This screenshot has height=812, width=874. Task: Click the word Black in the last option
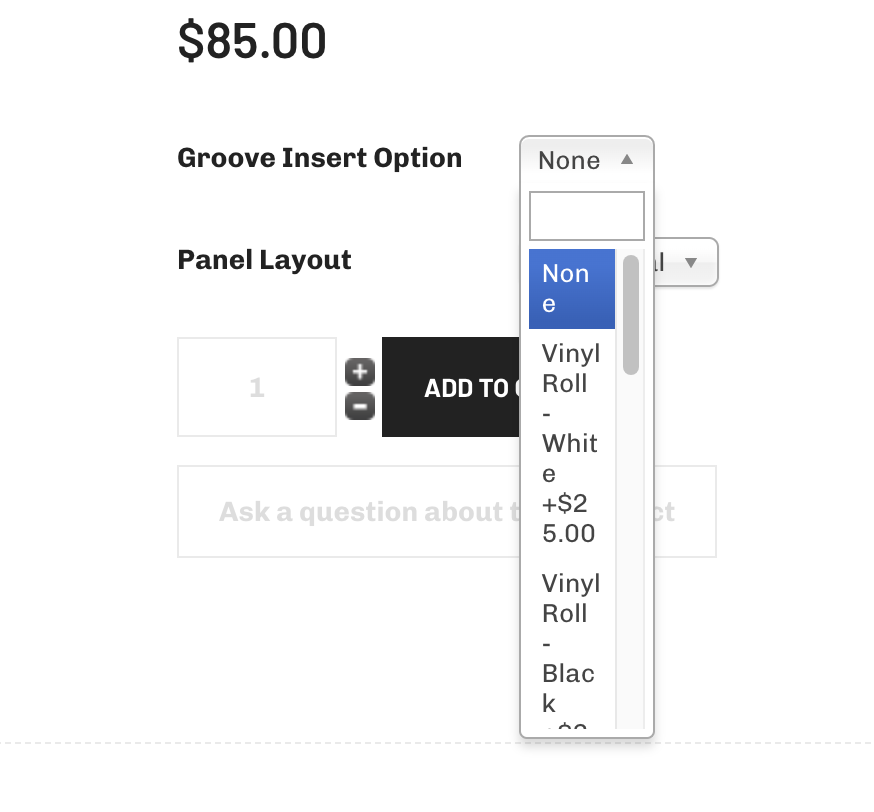click(569, 688)
